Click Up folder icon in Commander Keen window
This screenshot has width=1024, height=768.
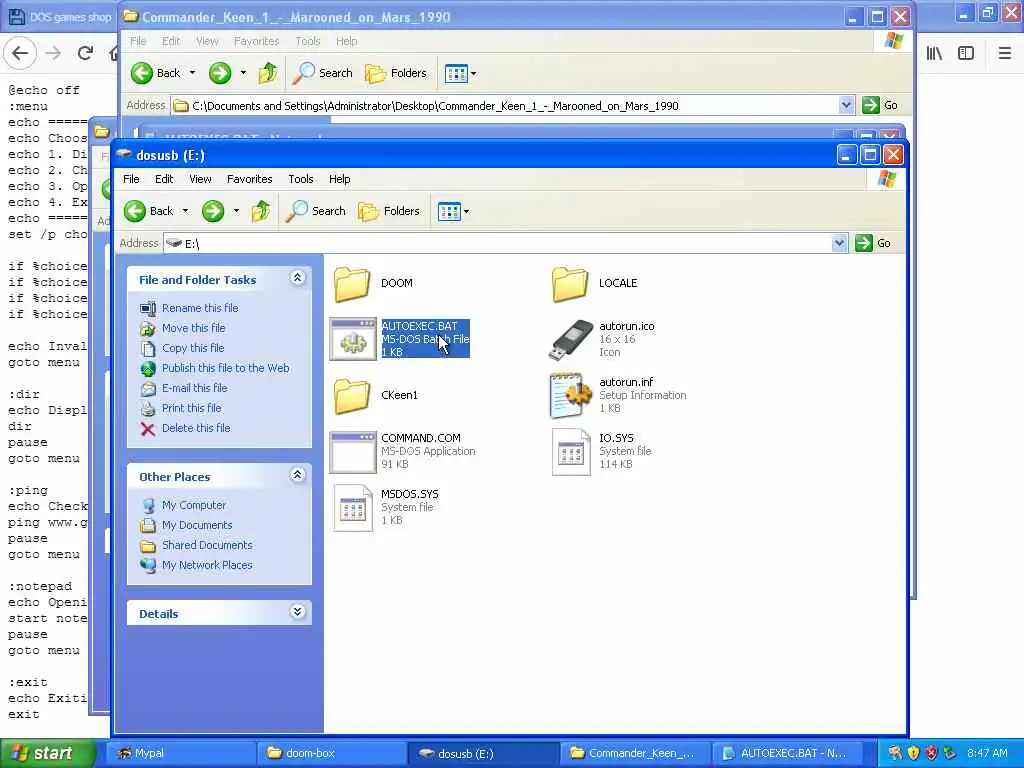268,73
